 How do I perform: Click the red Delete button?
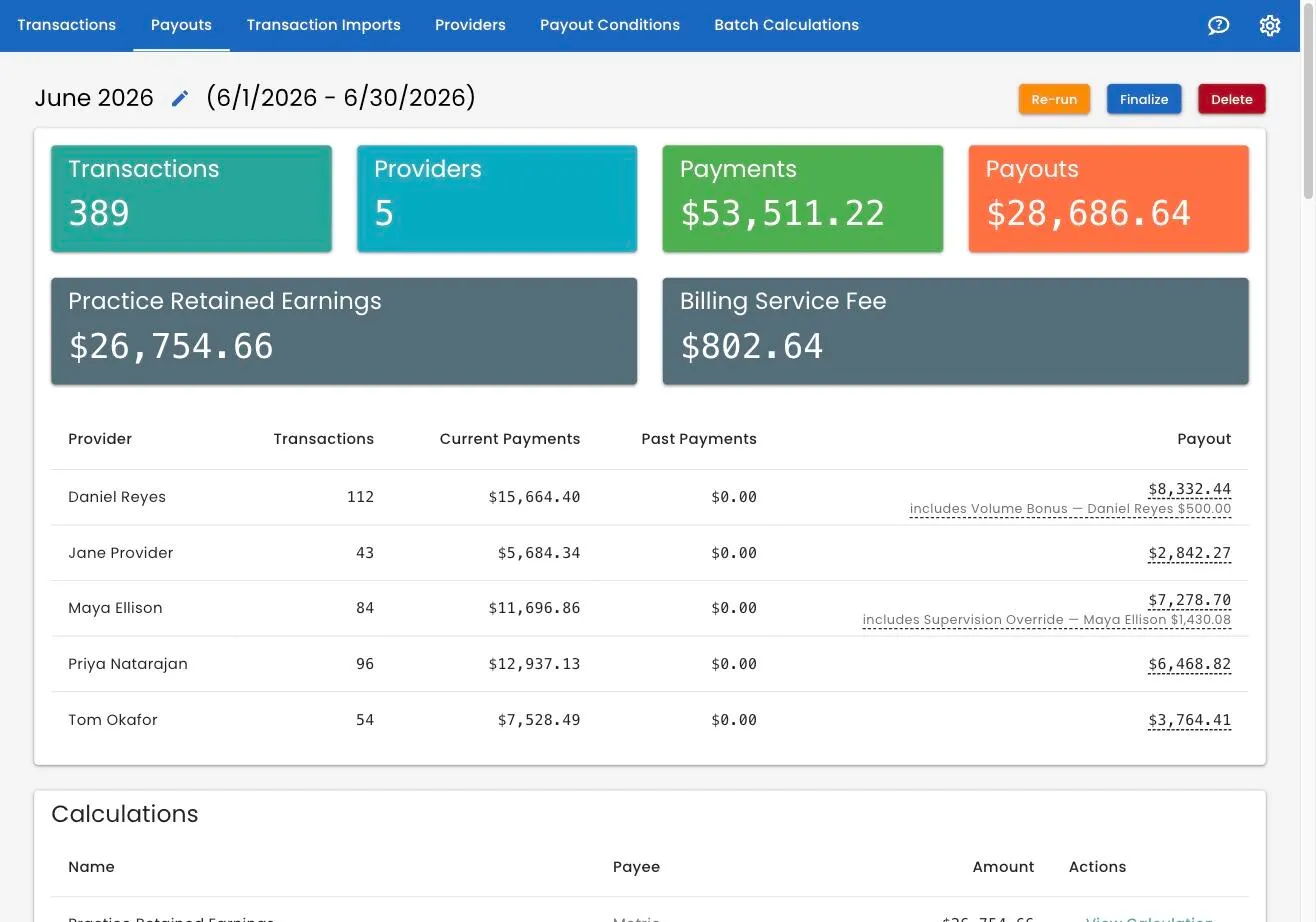click(1232, 99)
